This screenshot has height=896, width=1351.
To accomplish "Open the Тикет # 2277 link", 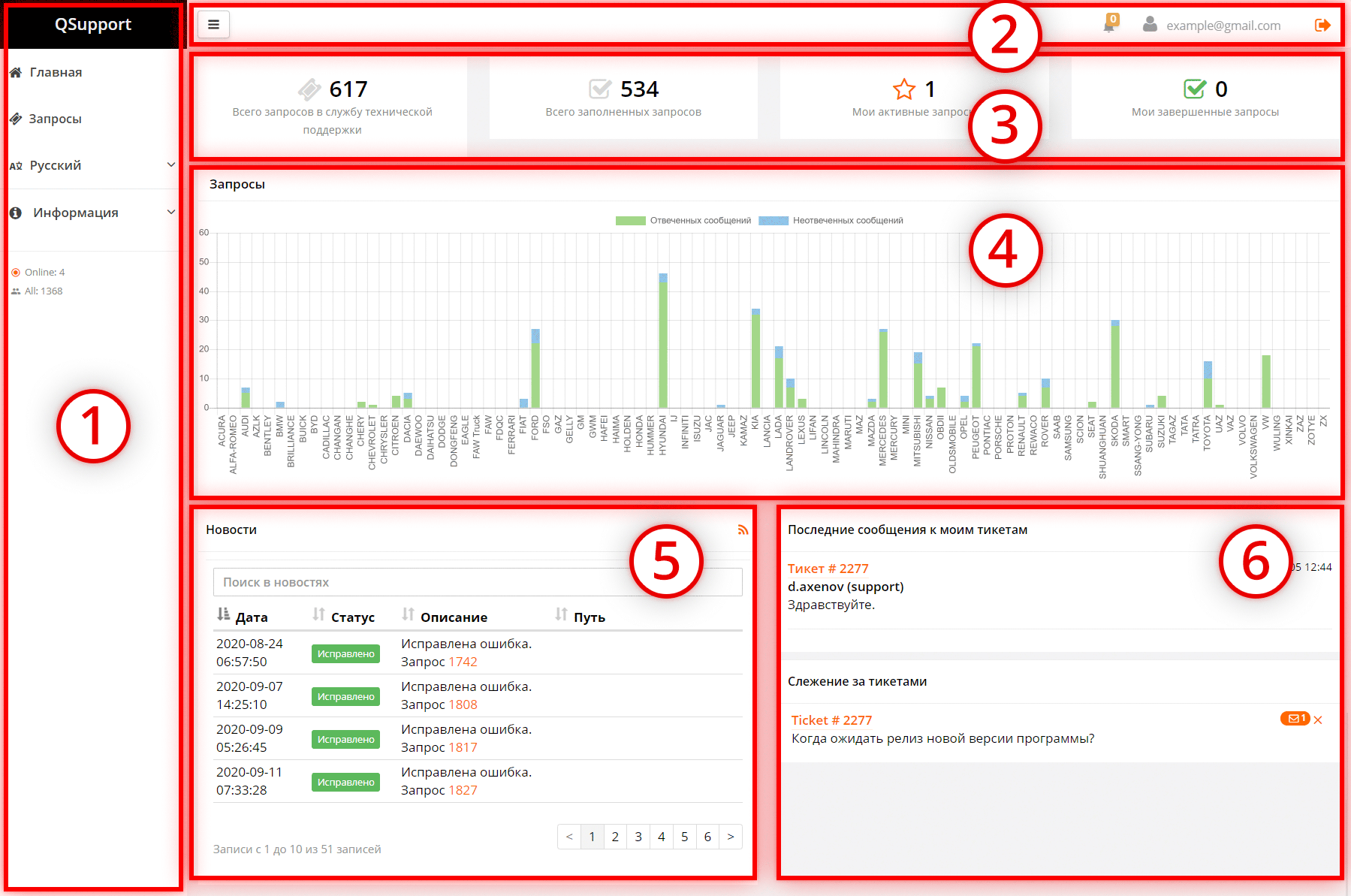I will [x=828, y=569].
